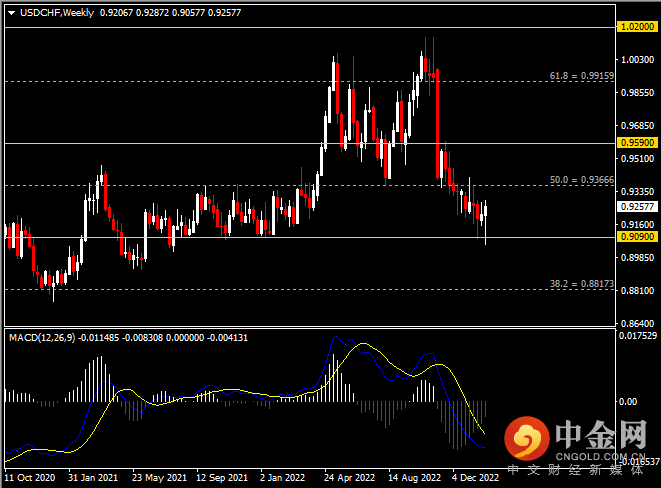Click the orange CNGOLD coin logo
Screen dimensions: 661x488
(x=526, y=438)
